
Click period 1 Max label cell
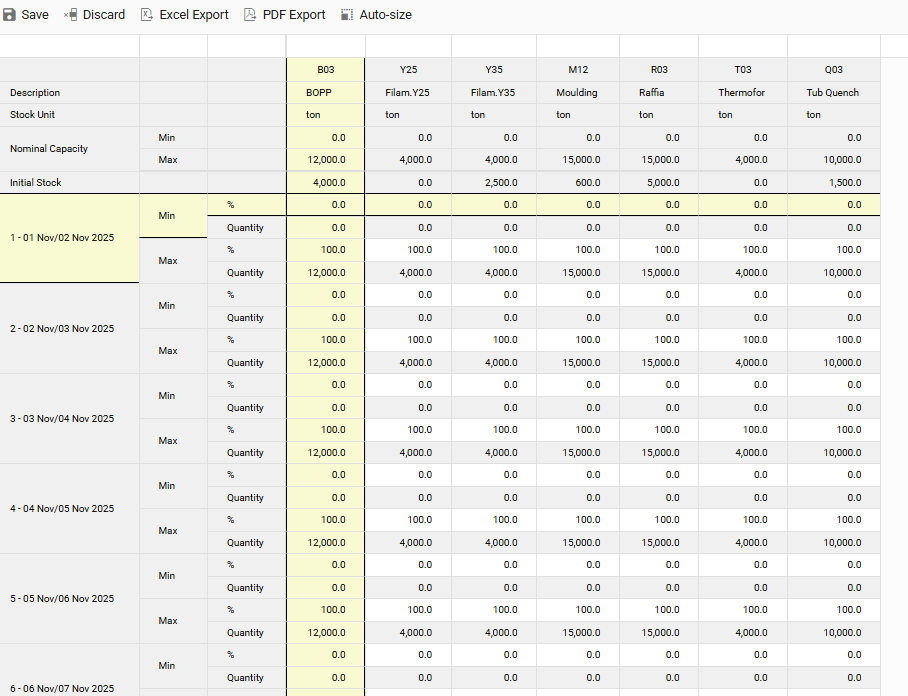pos(173,261)
